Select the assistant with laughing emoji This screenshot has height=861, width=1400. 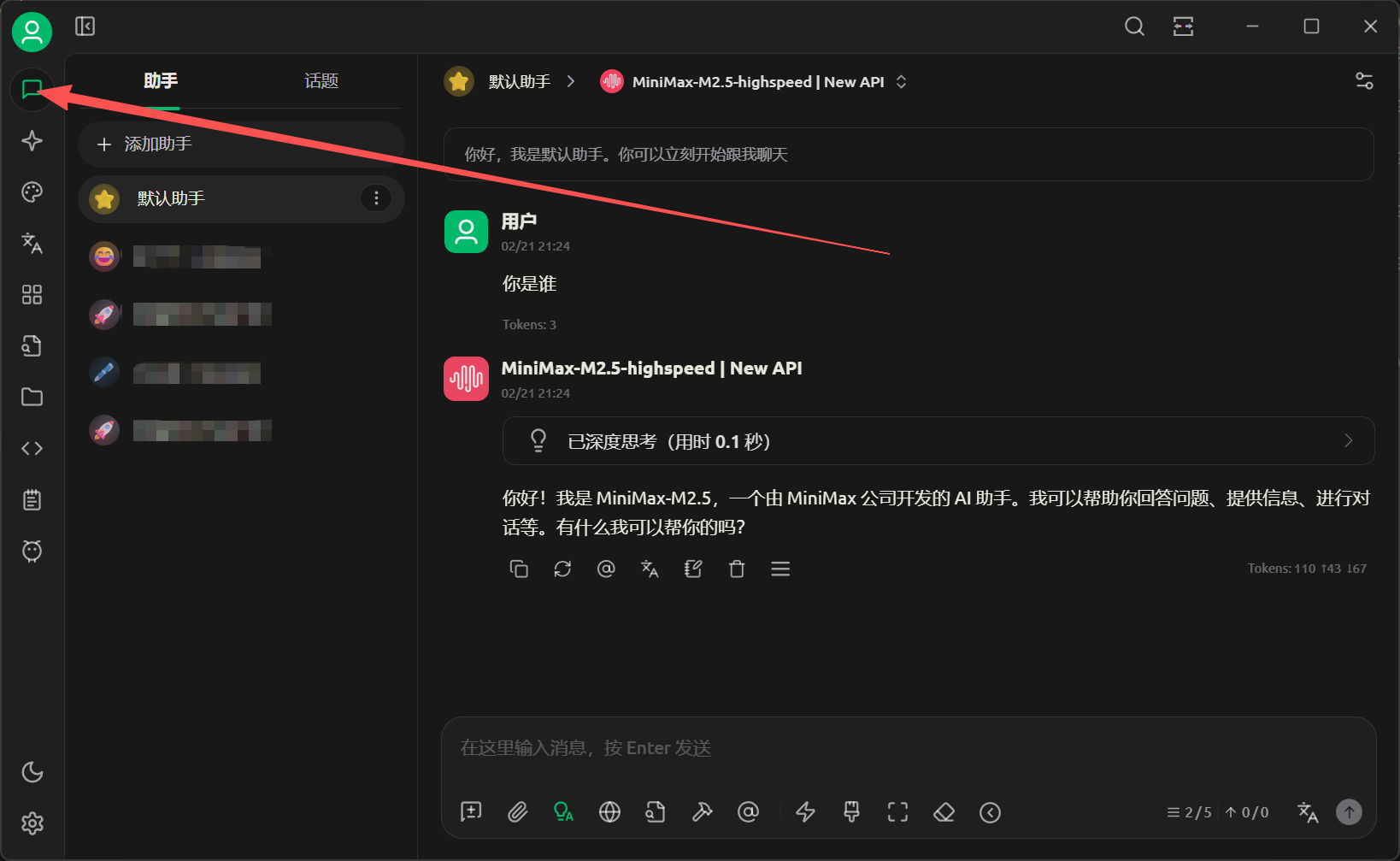coord(241,257)
